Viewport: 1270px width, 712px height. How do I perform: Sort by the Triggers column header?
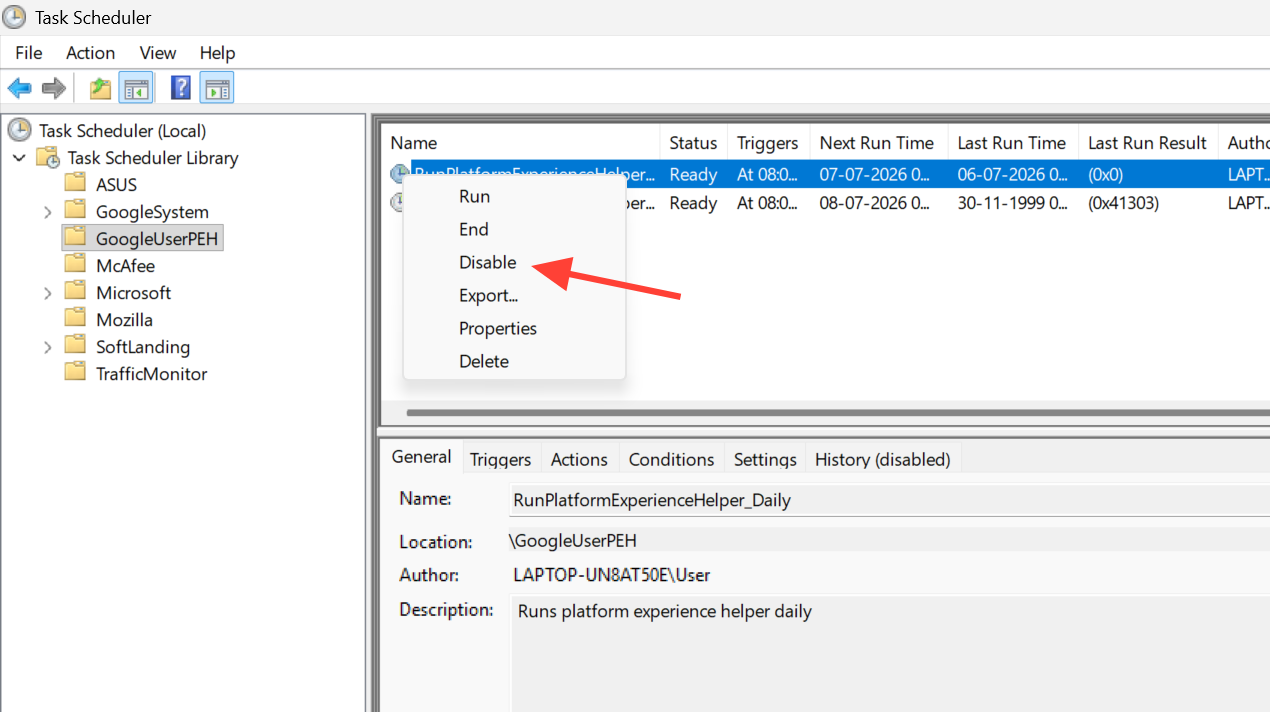tap(768, 142)
